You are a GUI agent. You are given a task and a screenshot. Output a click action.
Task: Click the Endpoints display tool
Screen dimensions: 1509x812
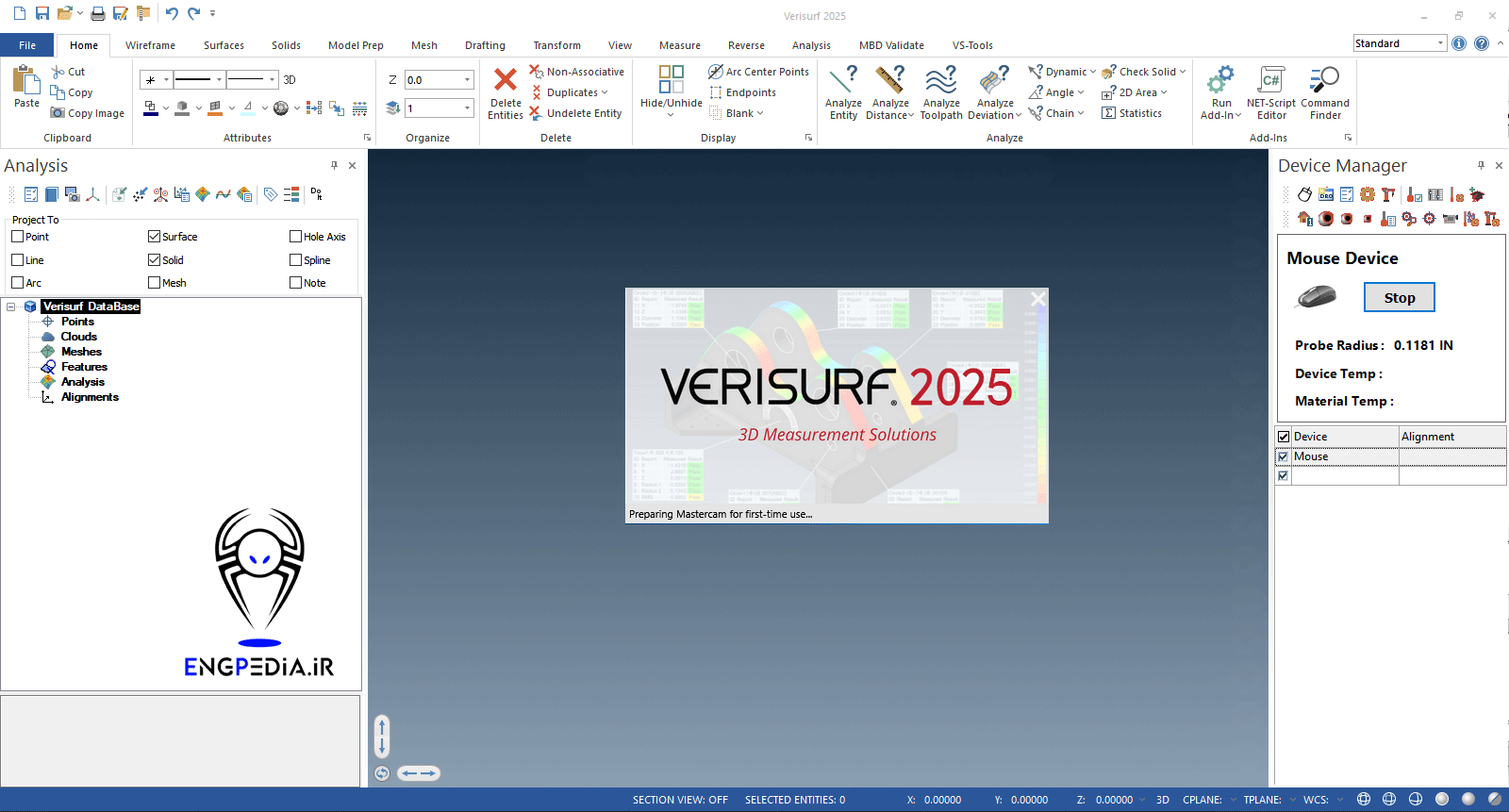click(742, 92)
